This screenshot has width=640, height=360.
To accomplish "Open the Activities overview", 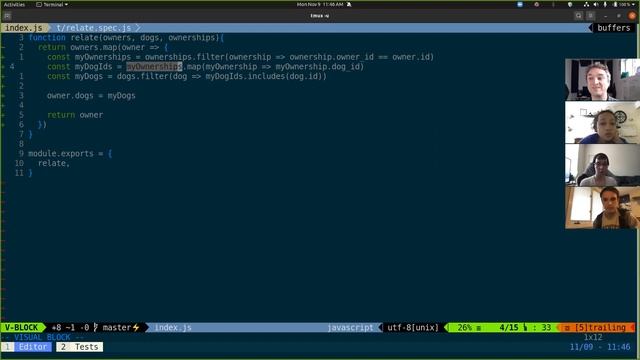I will (14, 4).
